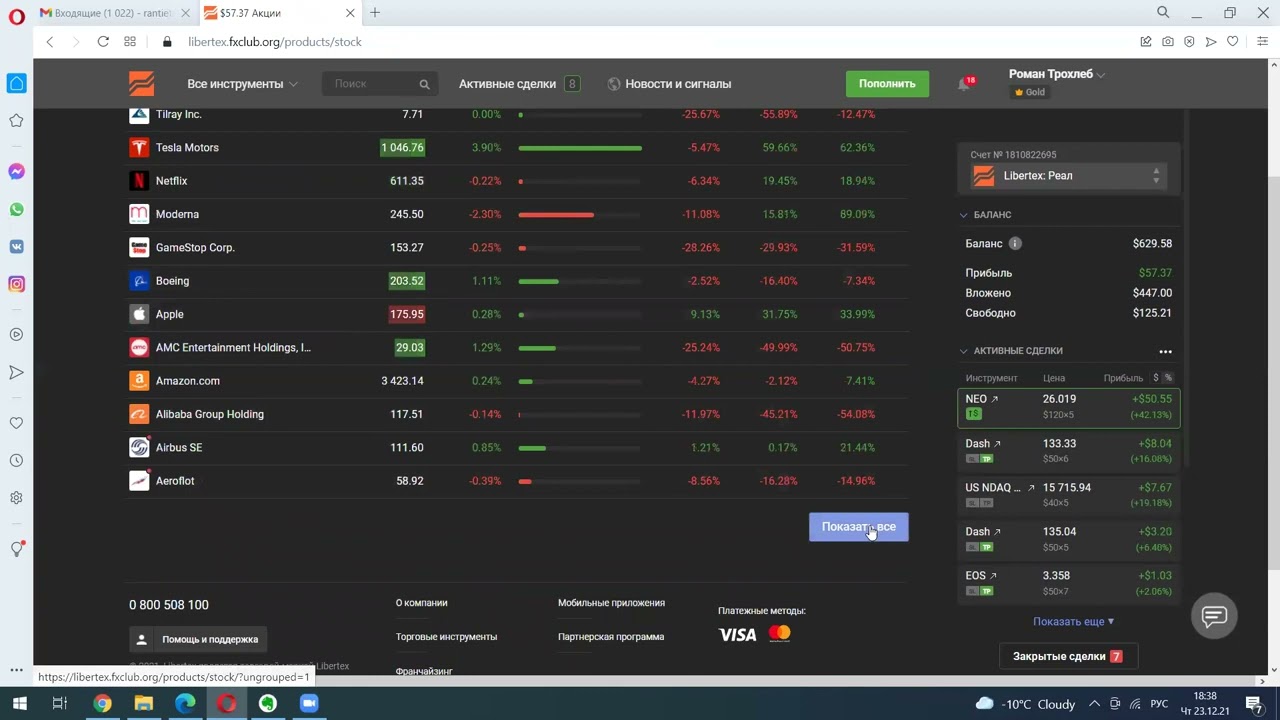Open Zoom from Windows taskbar
Image resolution: width=1280 pixels, height=720 pixels.
tap(309, 704)
